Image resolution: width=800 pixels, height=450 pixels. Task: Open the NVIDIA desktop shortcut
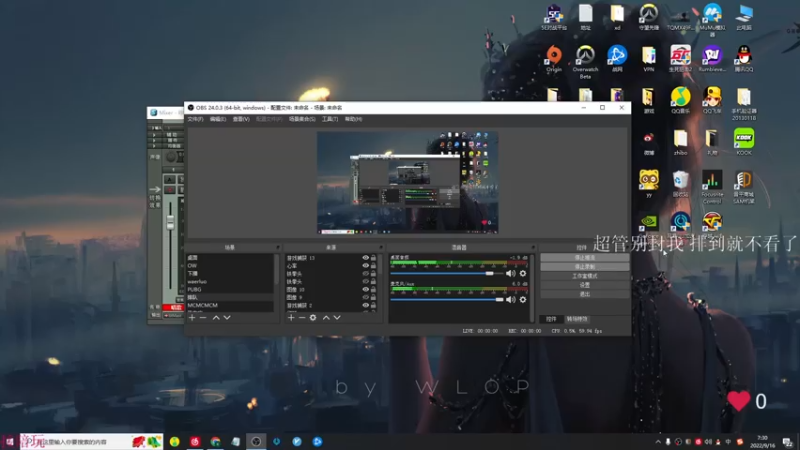tap(648, 222)
